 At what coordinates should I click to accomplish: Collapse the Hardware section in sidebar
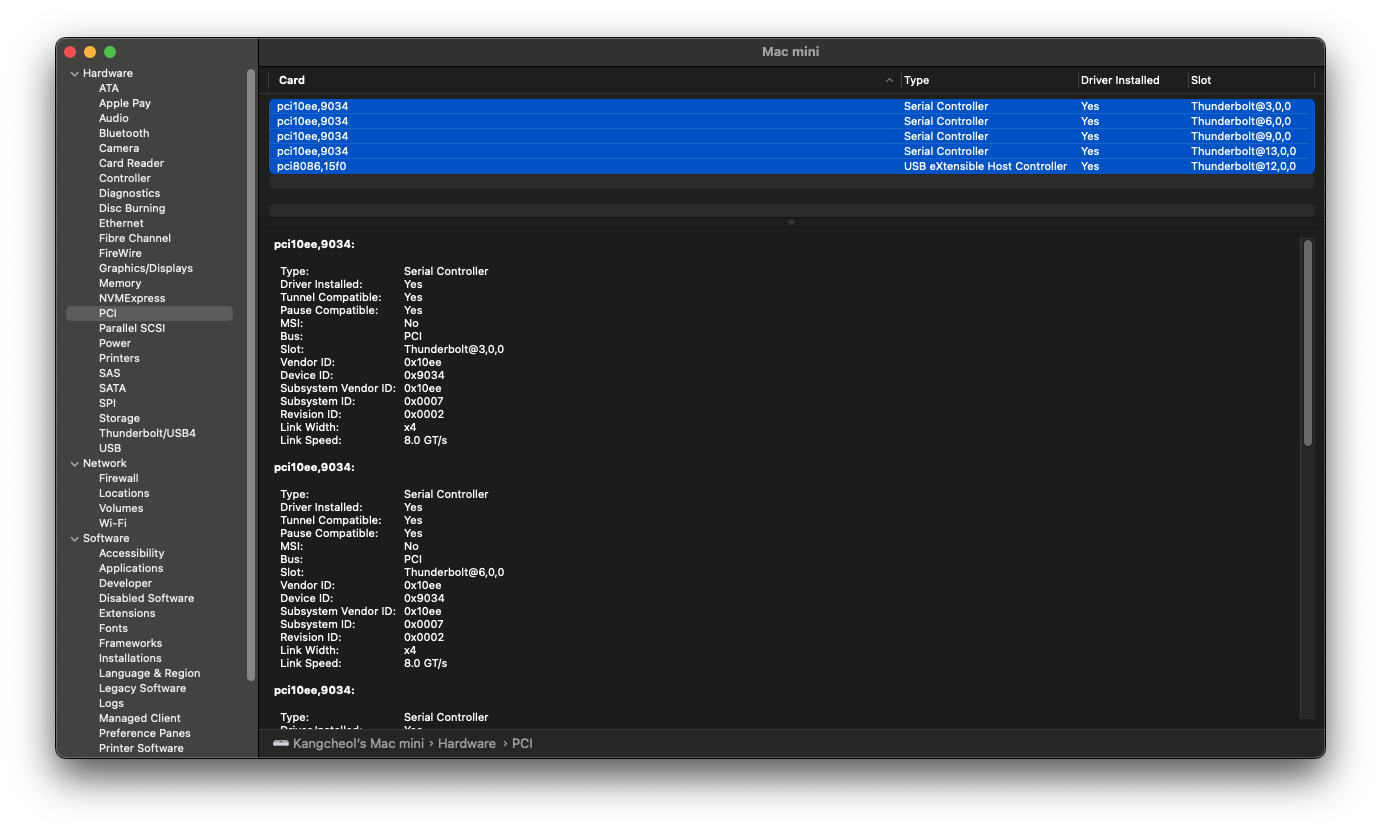click(74, 74)
